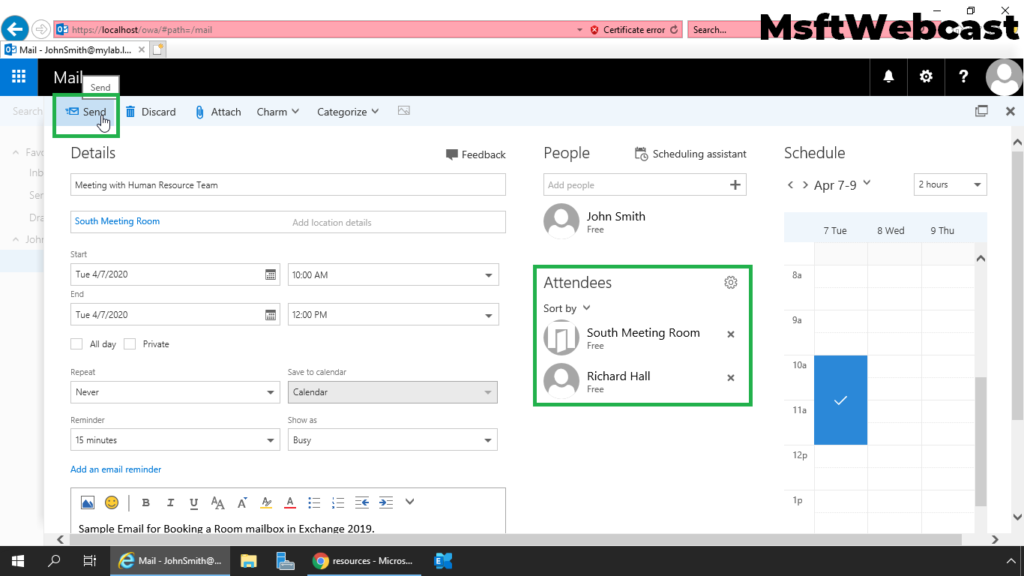
Task: Open the Repeat Never dropdown
Action: pyautogui.click(x=175, y=392)
